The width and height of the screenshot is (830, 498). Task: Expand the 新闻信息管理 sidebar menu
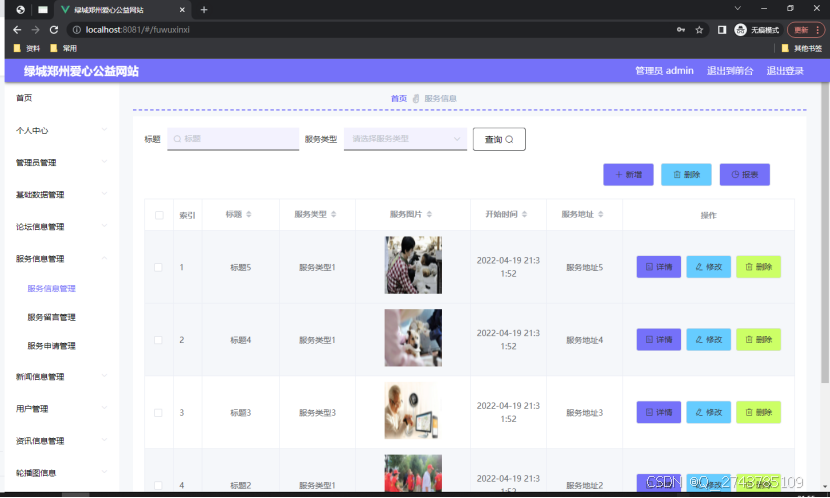tap(61, 377)
